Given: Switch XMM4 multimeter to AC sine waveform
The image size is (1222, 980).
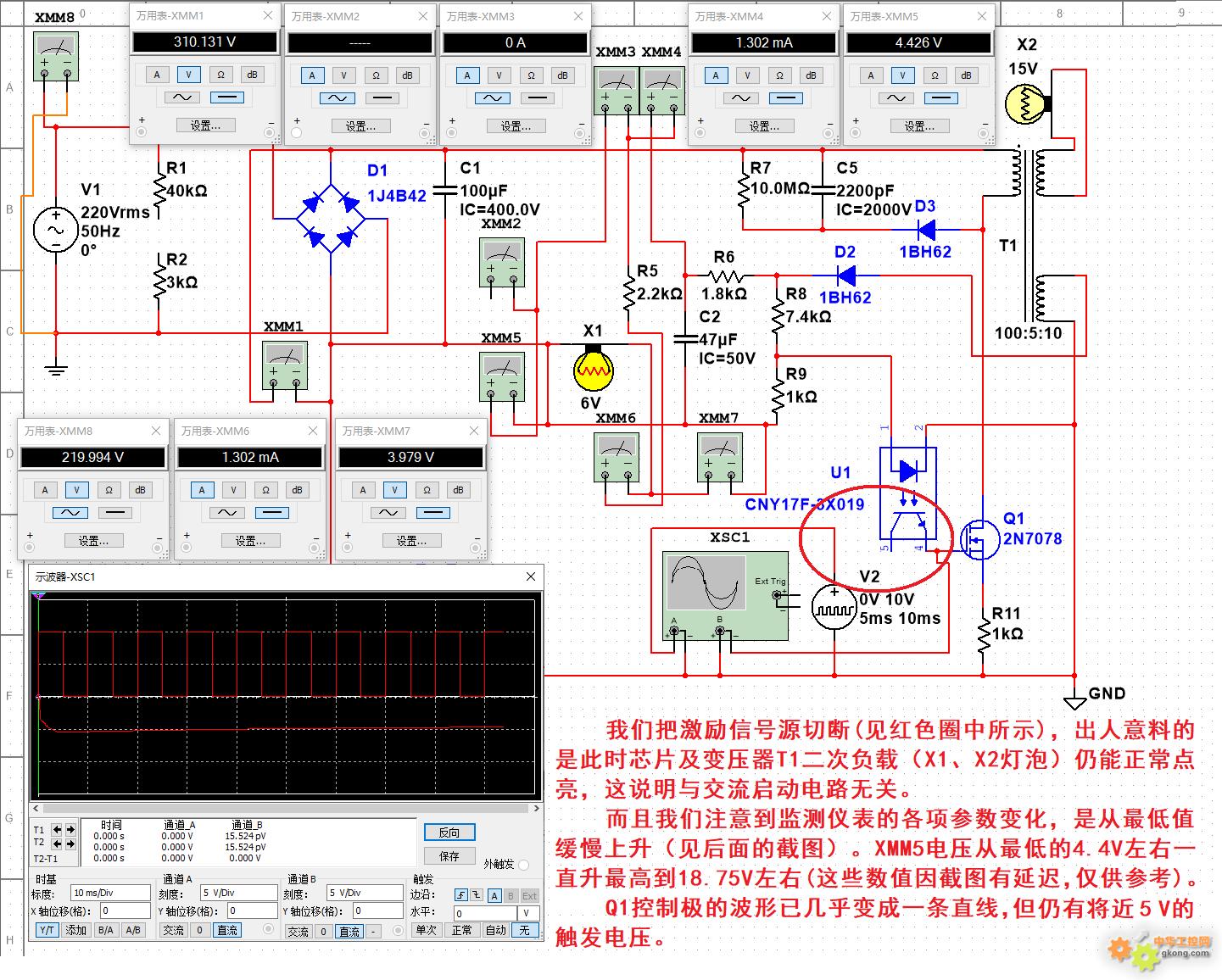Looking at the screenshot, I should [740, 98].
